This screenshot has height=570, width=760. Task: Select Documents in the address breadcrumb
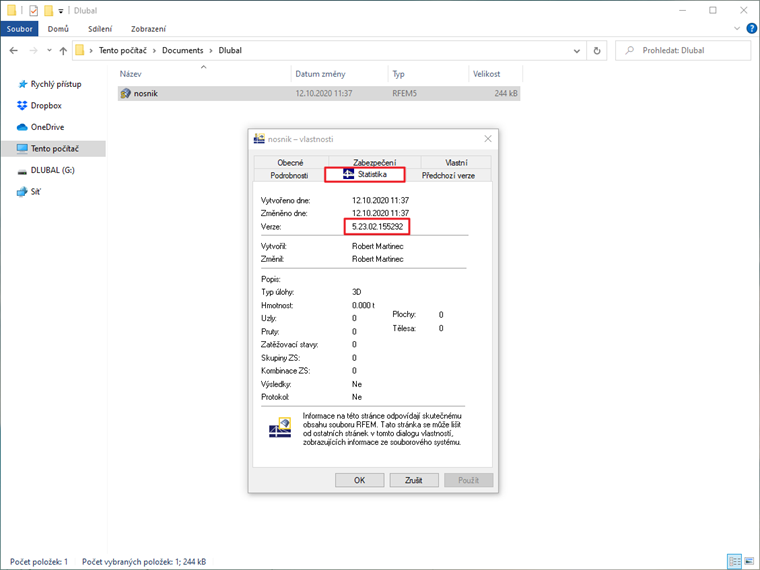(183, 50)
